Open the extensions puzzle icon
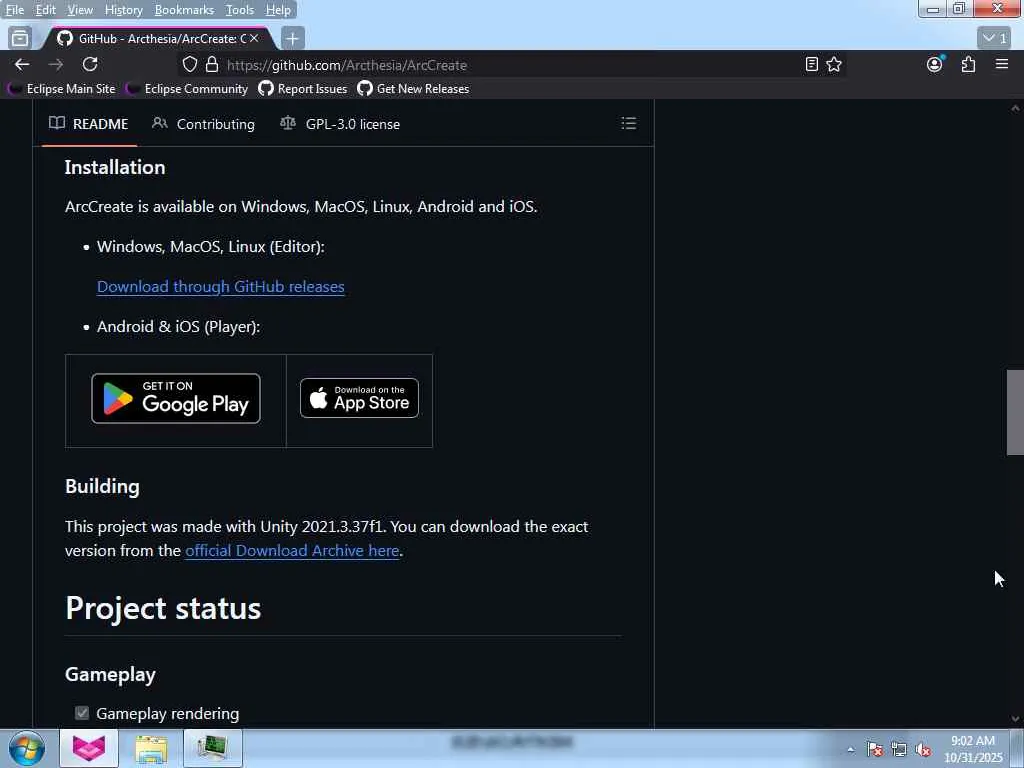This screenshot has width=1024, height=768. pos(968,64)
